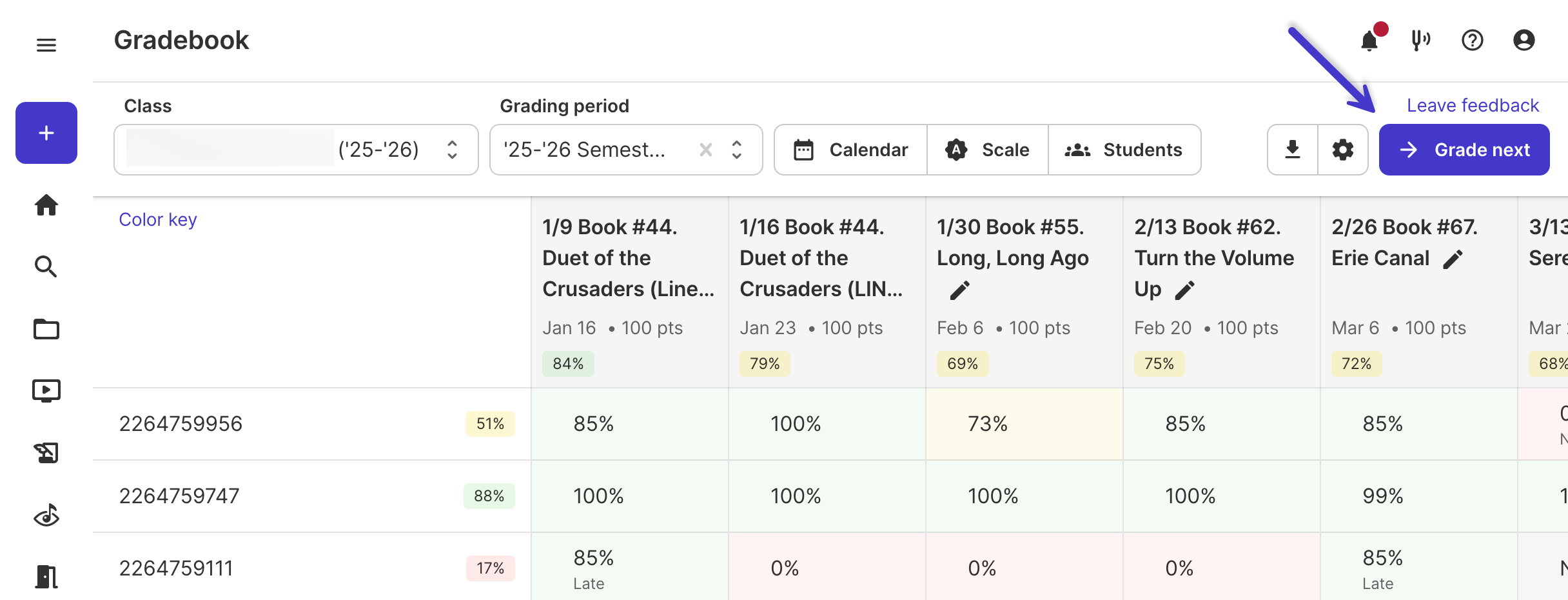Click the Leave feedback link
Image resolution: width=1568 pixels, height=600 pixels.
click(1473, 105)
